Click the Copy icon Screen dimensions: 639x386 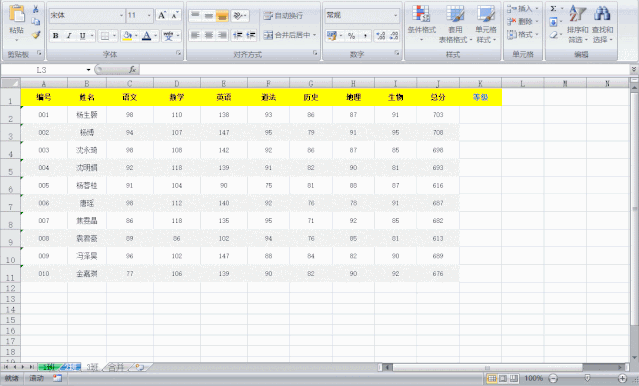(x=36, y=22)
